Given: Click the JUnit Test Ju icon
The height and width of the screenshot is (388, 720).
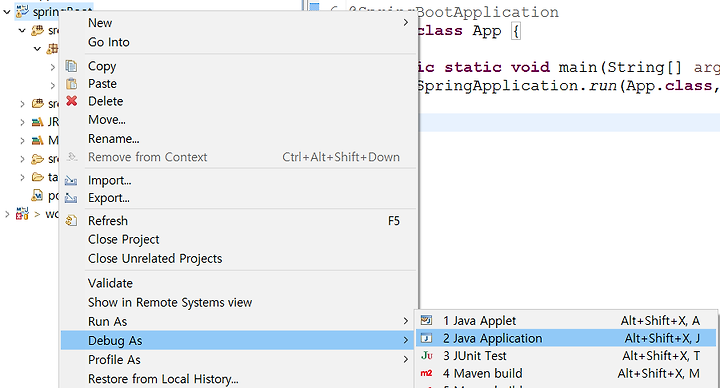Looking at the screenshot, I should [427, 355].
